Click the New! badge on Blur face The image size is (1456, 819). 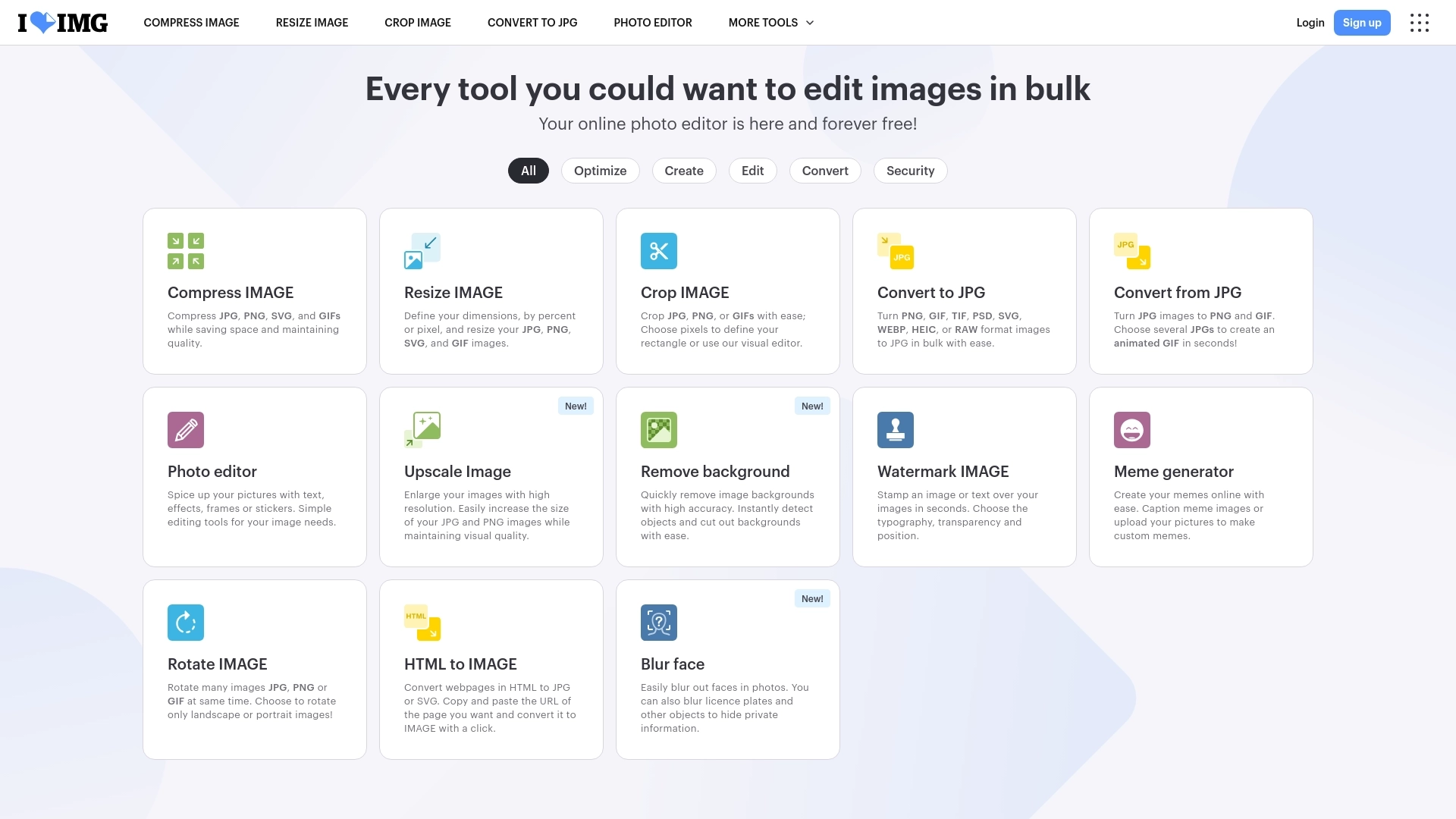(812, 599)
